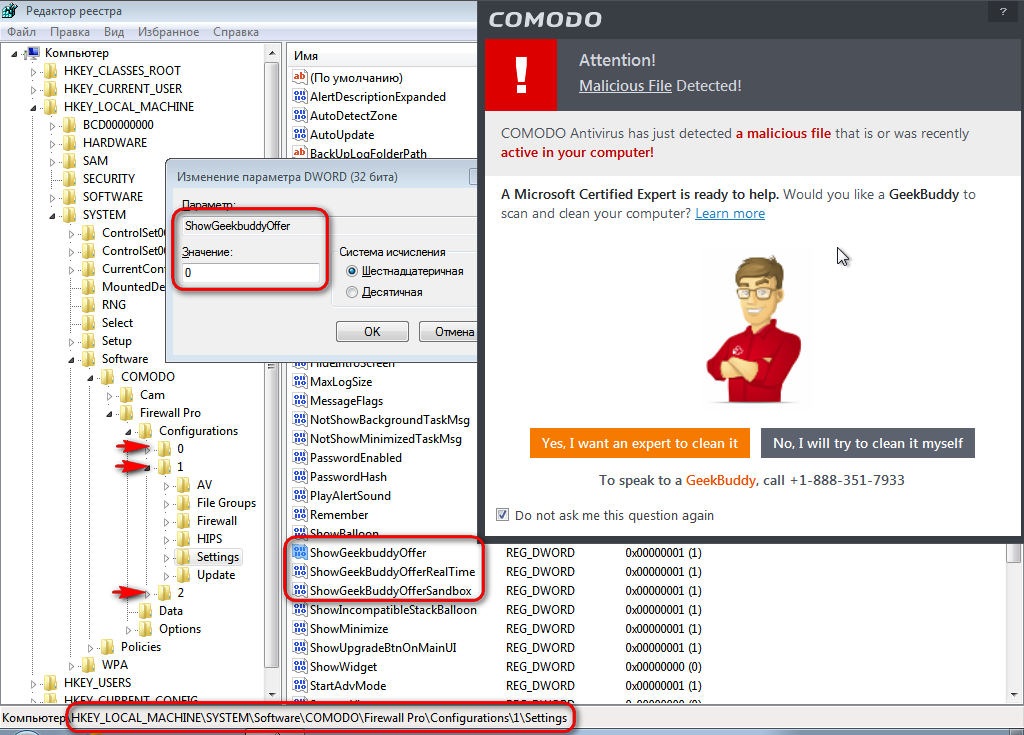Screen dimensions: 1024x735
Task: Open the 'Learn more' link
Action: 729,214
